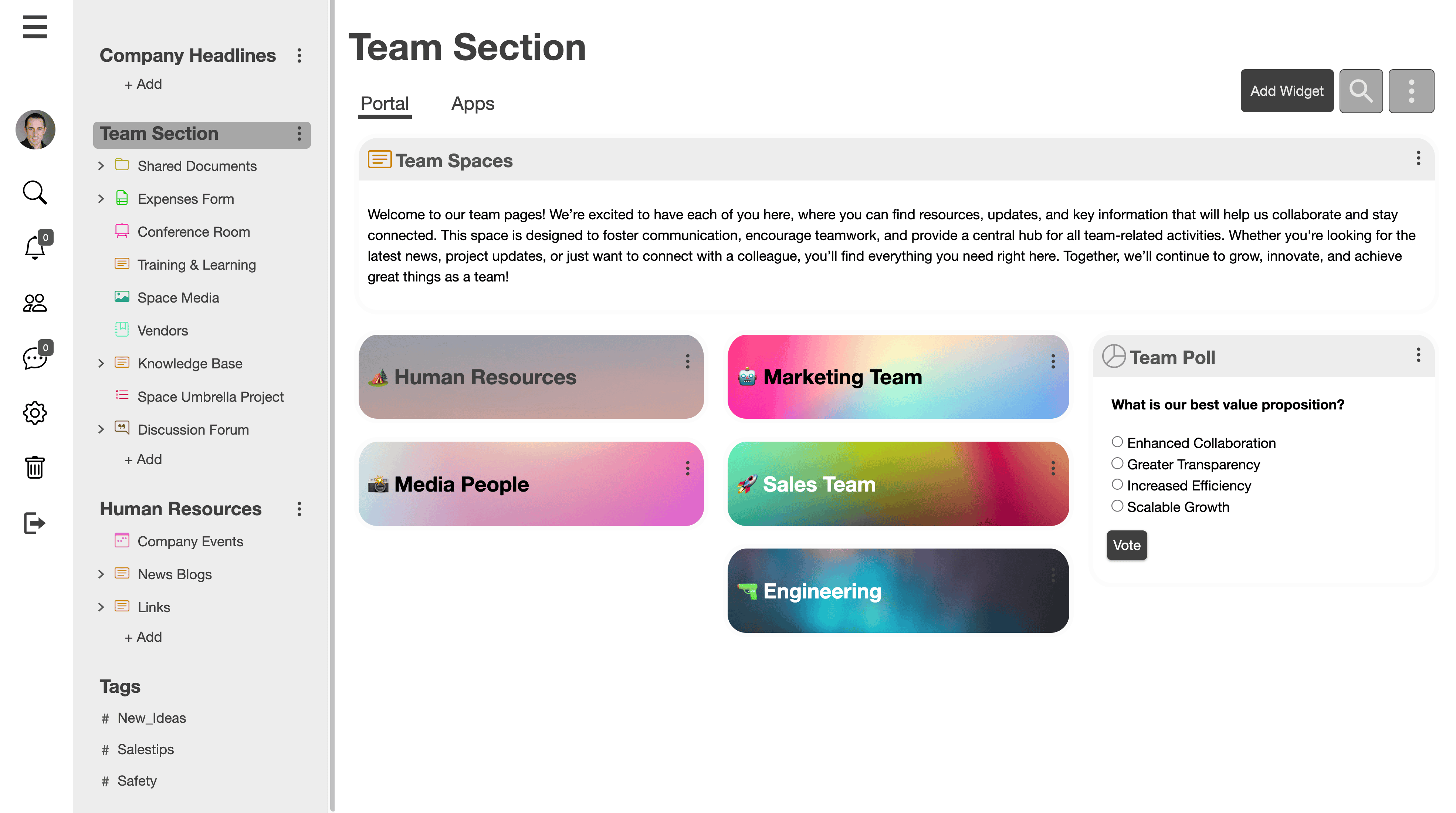Click the Vote button
1456x813 pixels.
pyautogui.click(x=1127, y=544)
